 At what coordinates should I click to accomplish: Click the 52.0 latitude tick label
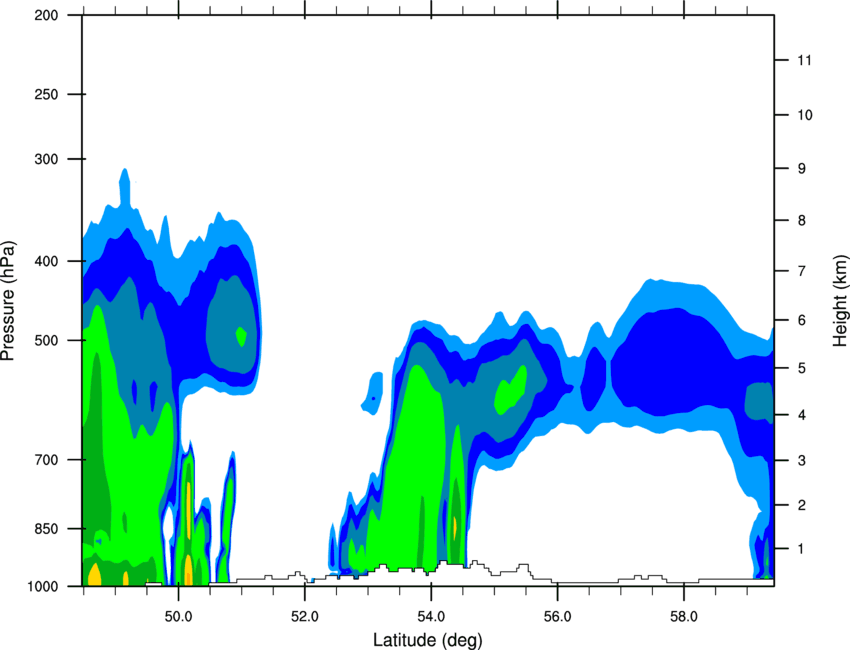pyautogui.click(x=305, y=617)
